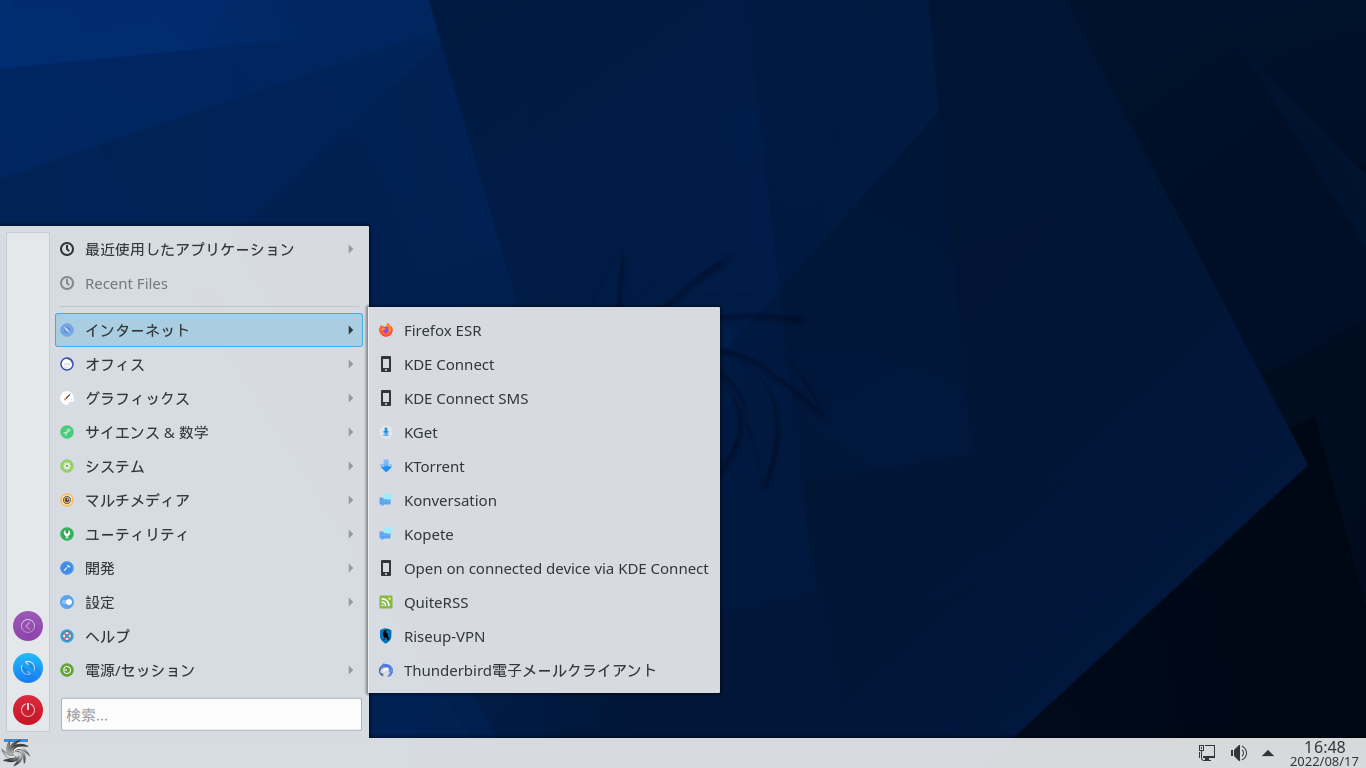Click the blue refresh sidebar button

[x=28, y=668]
